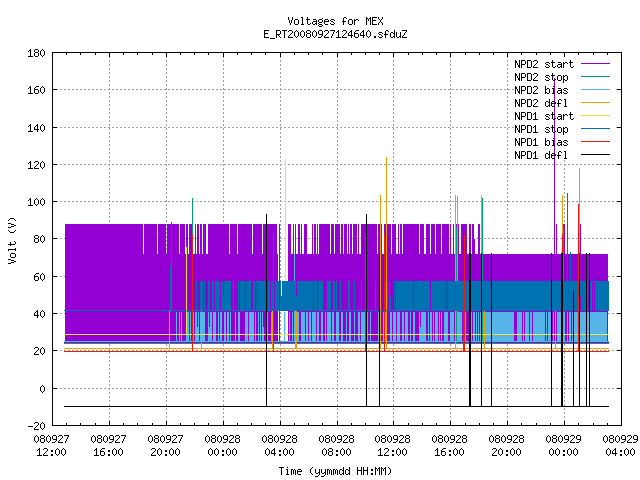Click the black line sample for NPD1 defl
Viewport: 640px width, 480px height.
(x=595, y=155)
